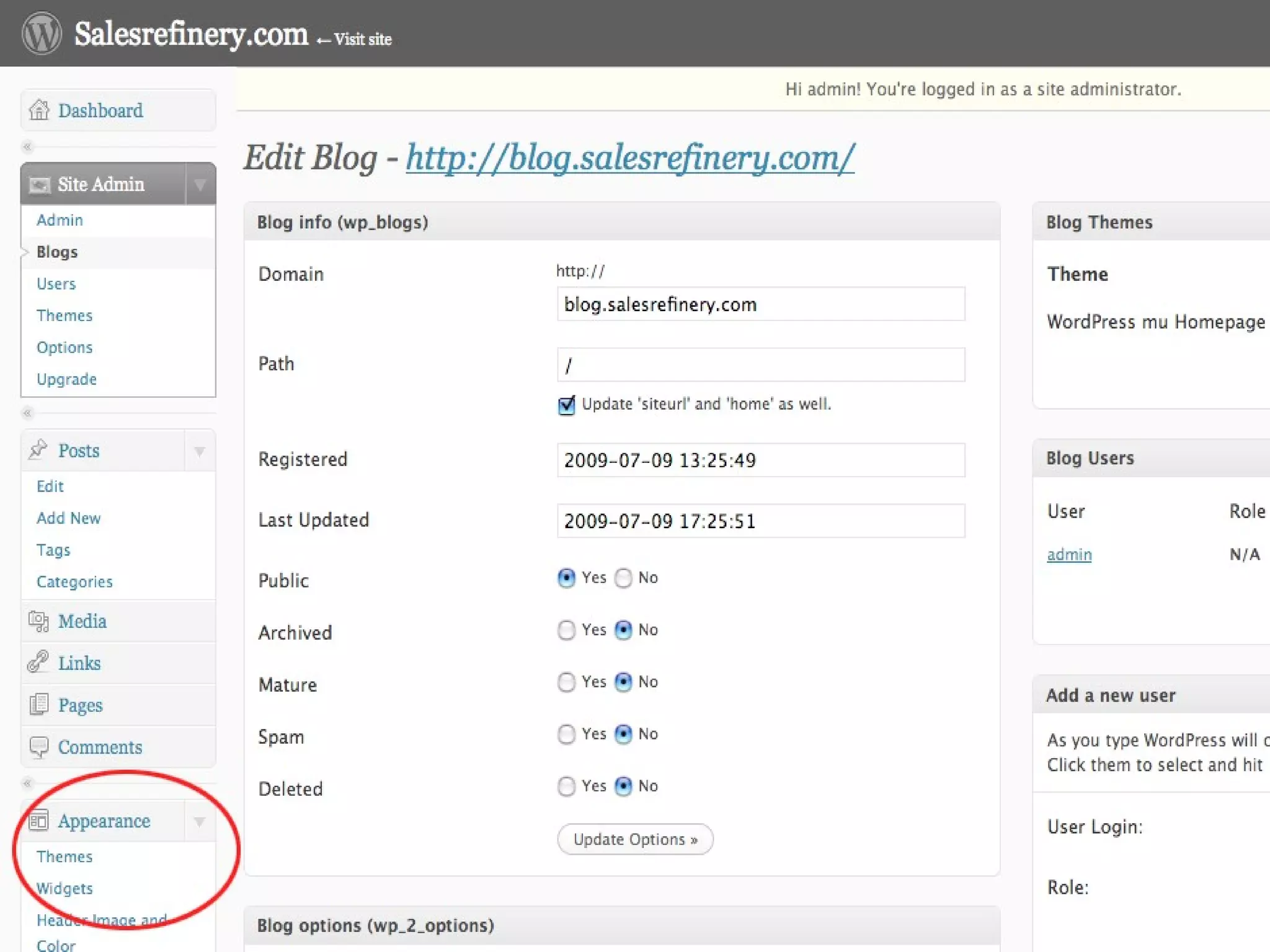
Task: Collapse the Site Admin menu arrow
Action: click(200, 184)
